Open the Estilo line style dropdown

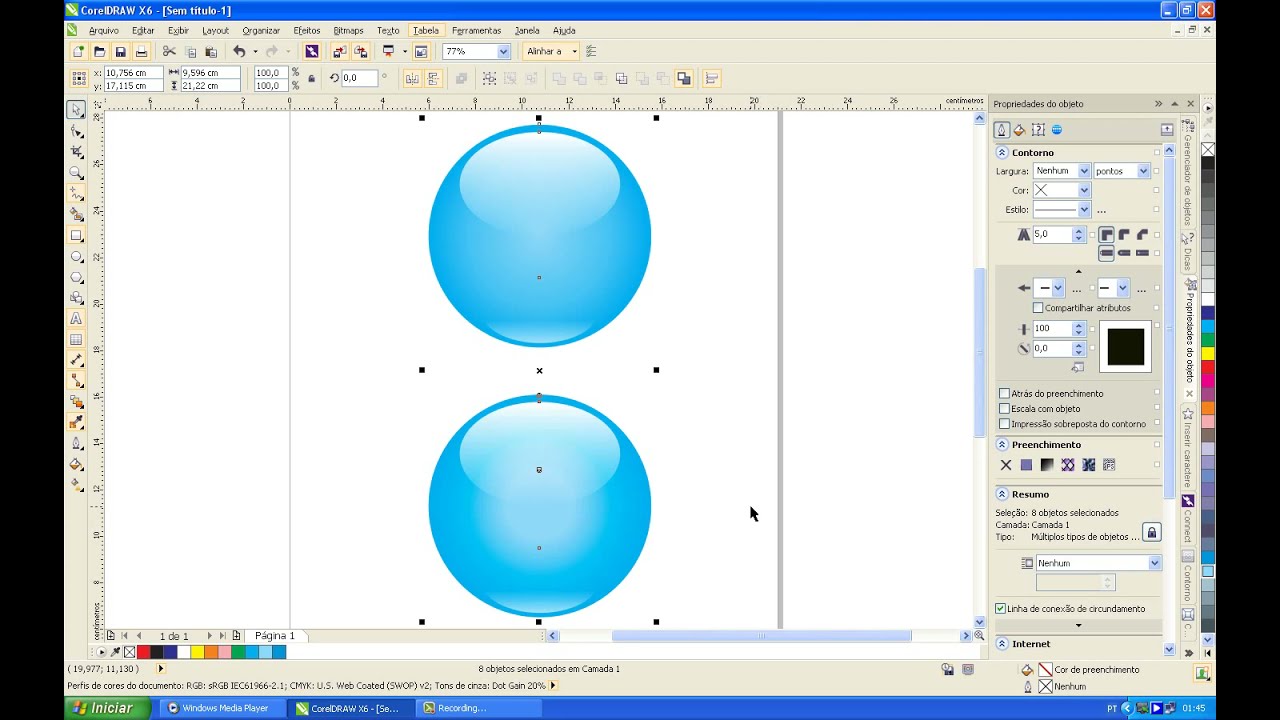1084,210
